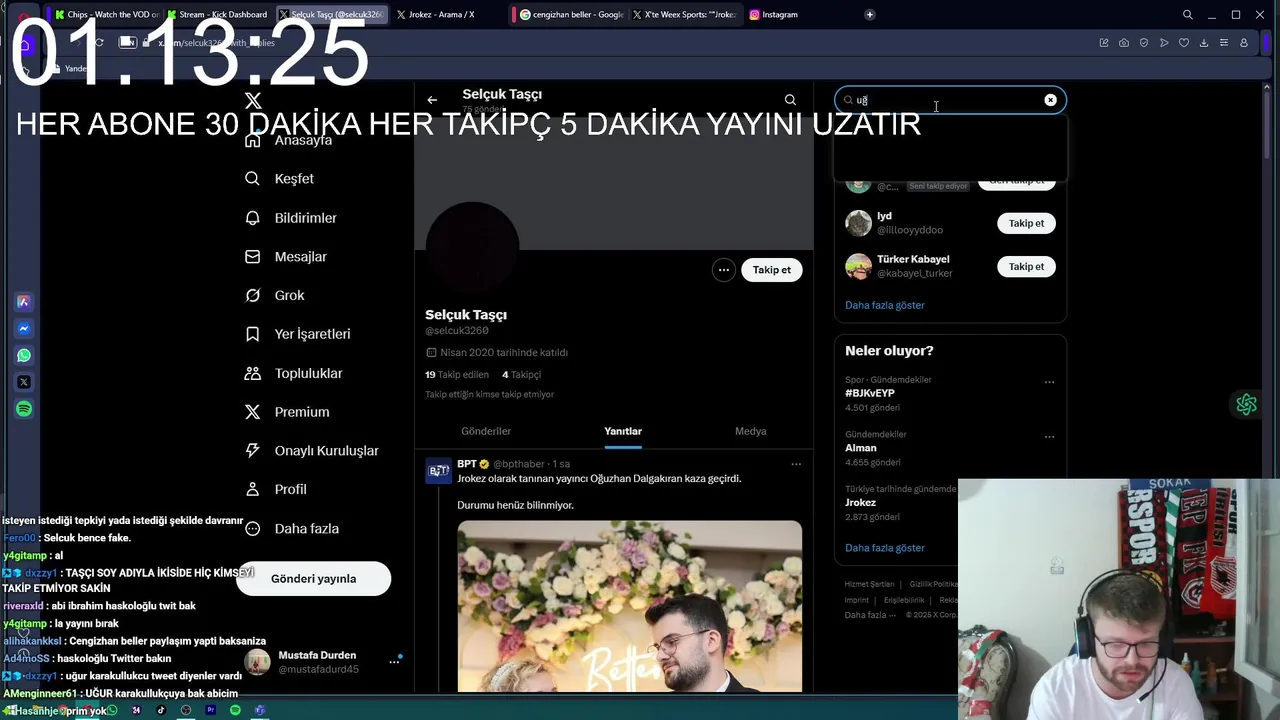Open a new browser tab with the plus
The width and height of the screenshot is (1280, 720).
point(870,14)
